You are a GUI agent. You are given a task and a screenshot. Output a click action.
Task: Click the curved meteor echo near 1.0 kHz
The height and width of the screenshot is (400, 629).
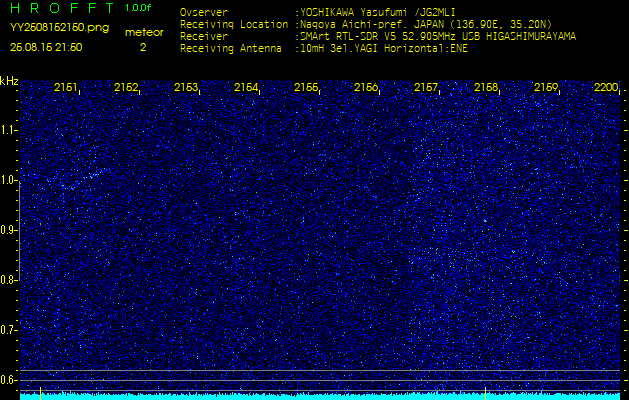(x=86, y=177)
